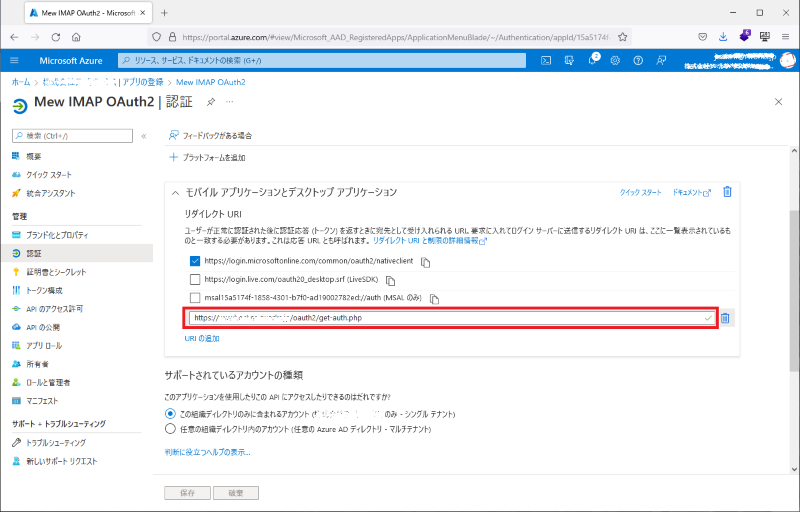This screenshot has height=512, width=800.
Task: Copy the msal redirect URI
Action: pos(434,298)
